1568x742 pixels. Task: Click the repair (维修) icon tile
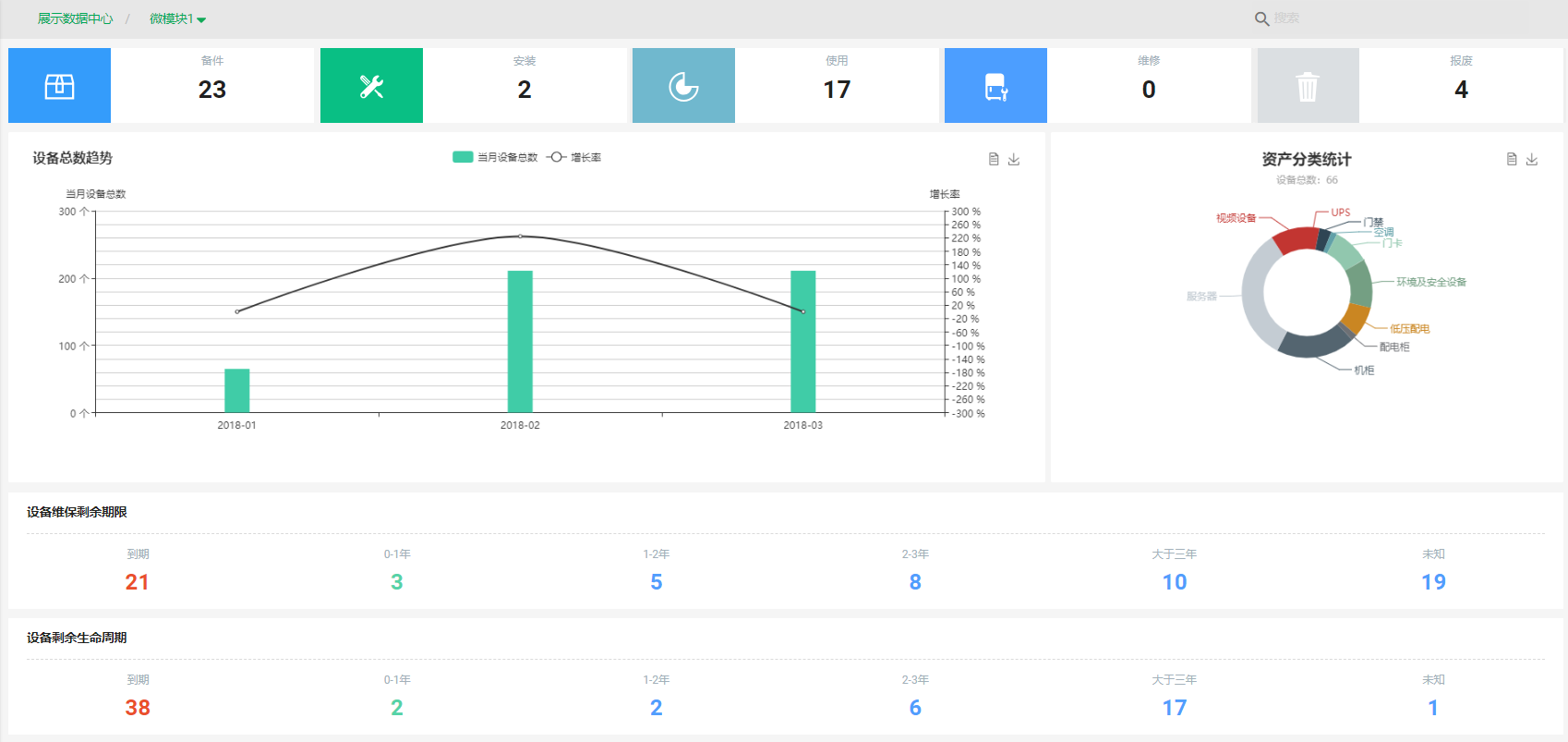[995, 86]
